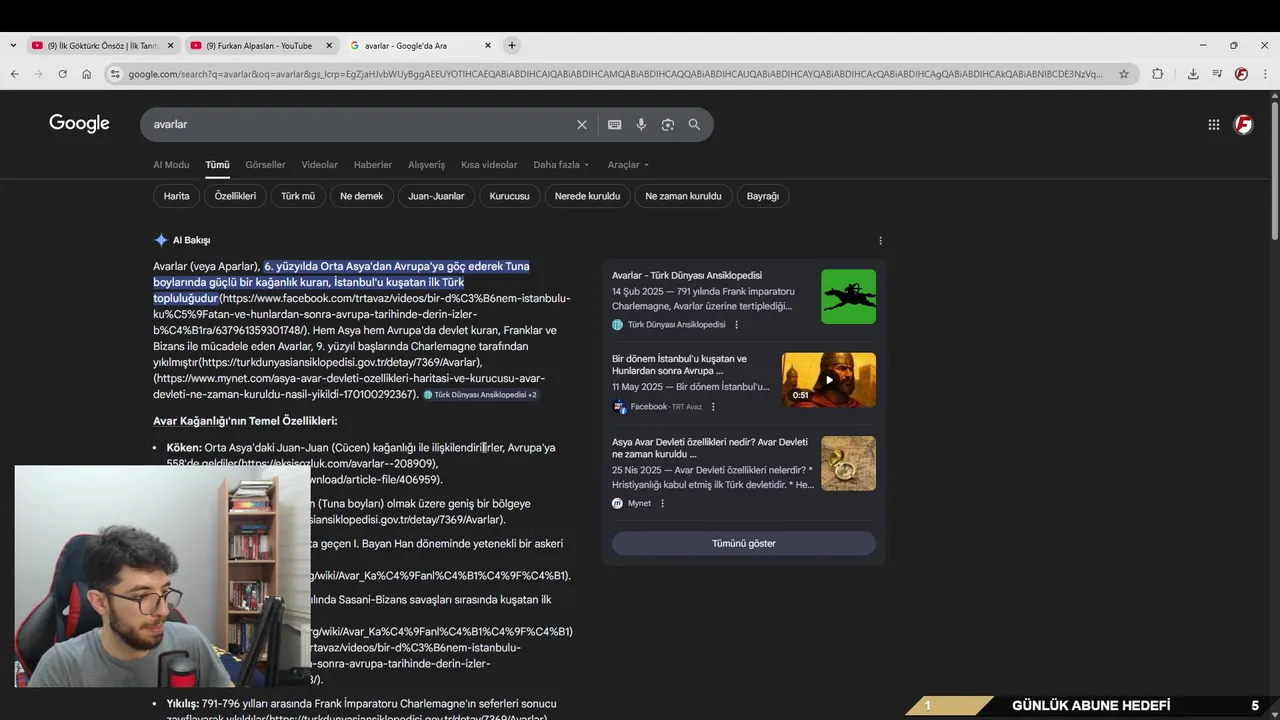Viewport: 1280px width, 720px height.
Task: Expand the Araçlar dropdown
Action: click(x=628, y=165)
